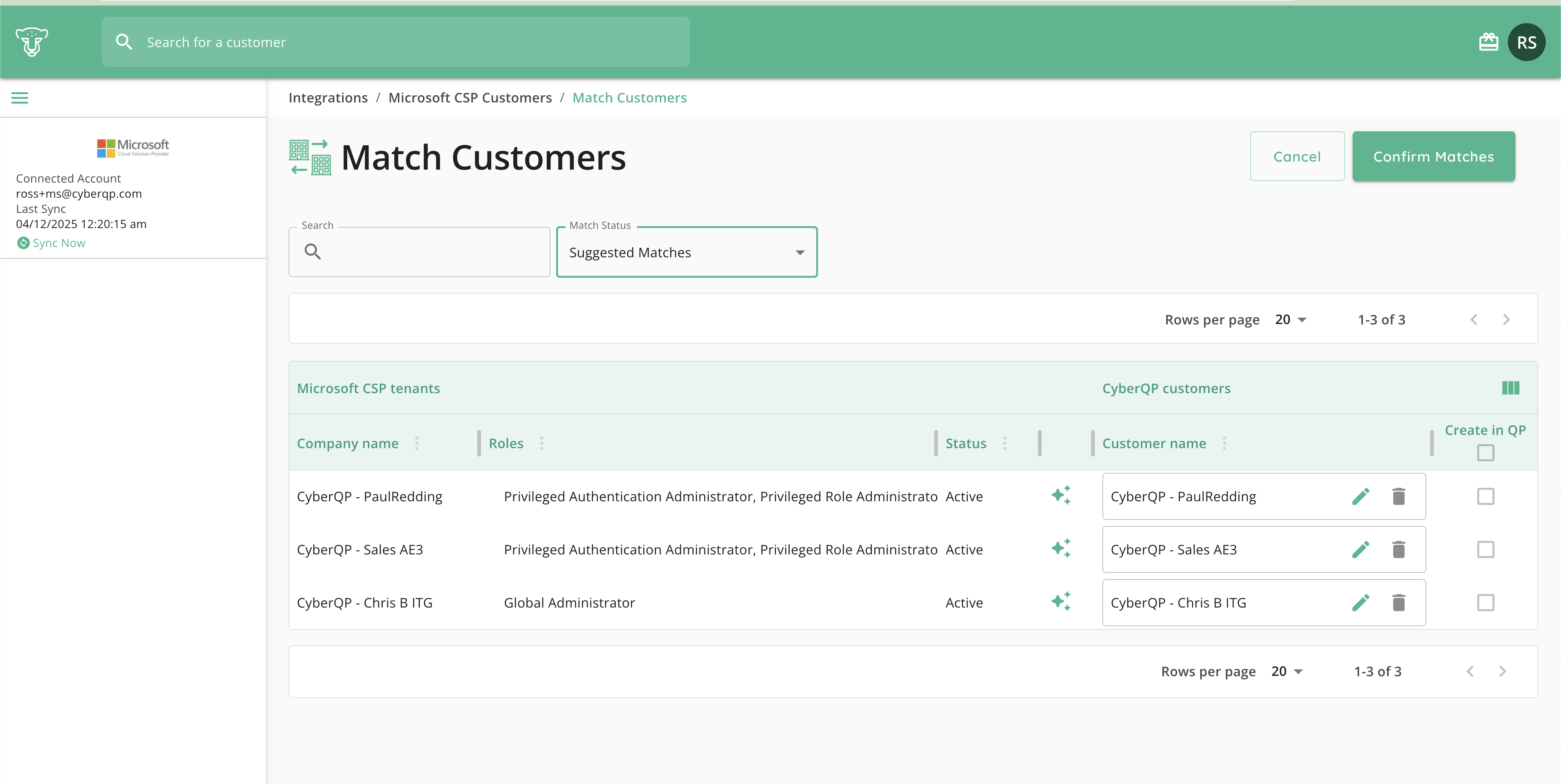Edit the CyberQP - Chris B ITG match with the pencil

1361,603
